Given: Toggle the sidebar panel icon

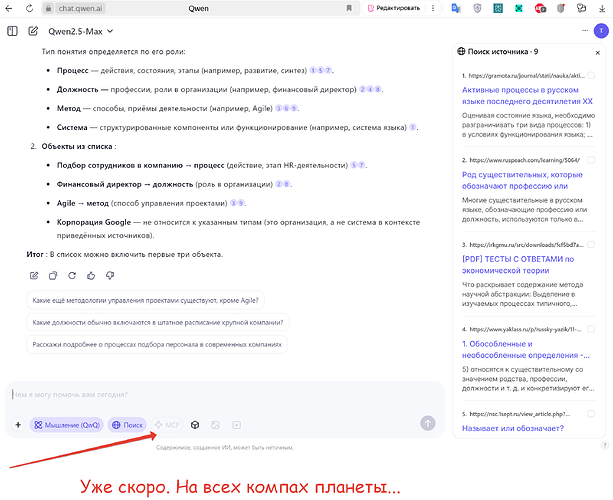Looking at the screenshot, I should pyautogui.click(x=13, y=31).
